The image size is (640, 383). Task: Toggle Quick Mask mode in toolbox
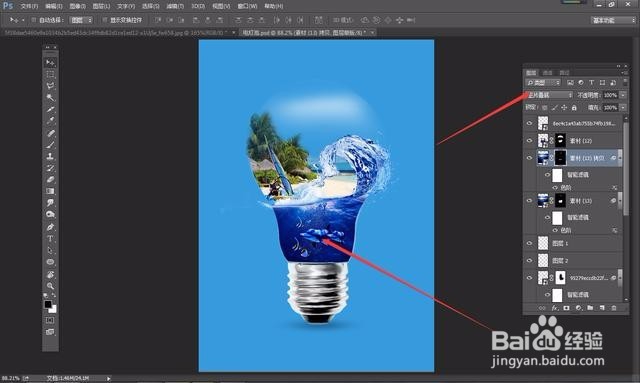click(50, 321)
